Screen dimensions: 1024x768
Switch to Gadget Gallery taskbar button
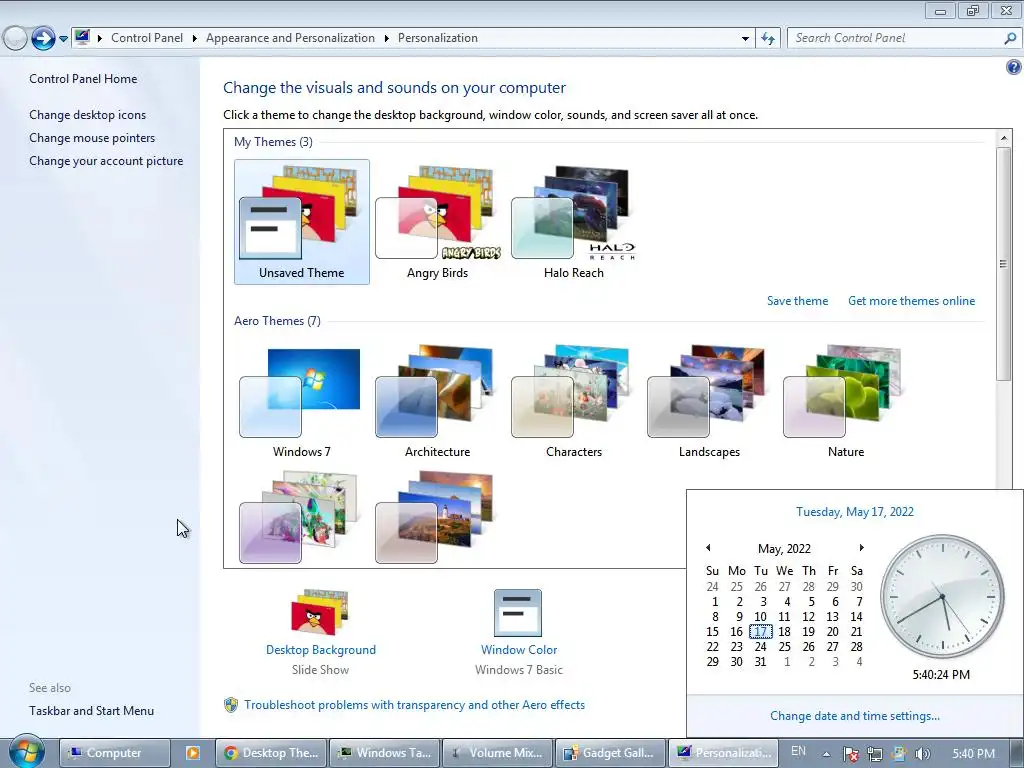(x=611, y=753)
